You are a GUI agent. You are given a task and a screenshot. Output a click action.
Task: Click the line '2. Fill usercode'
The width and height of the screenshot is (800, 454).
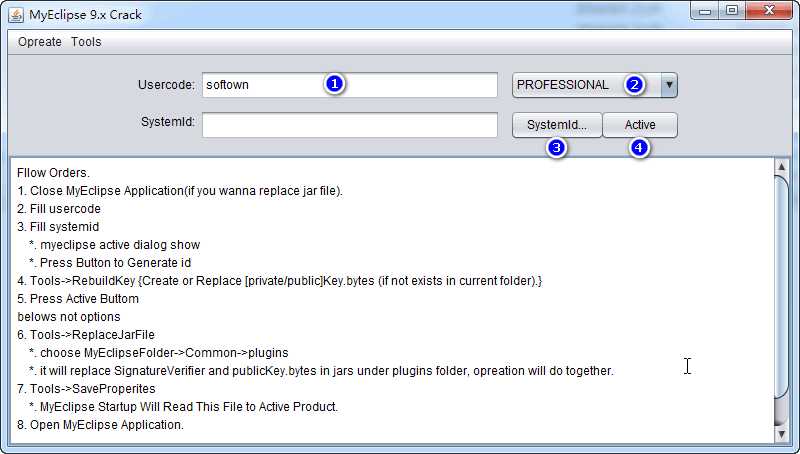coord(59,209)
